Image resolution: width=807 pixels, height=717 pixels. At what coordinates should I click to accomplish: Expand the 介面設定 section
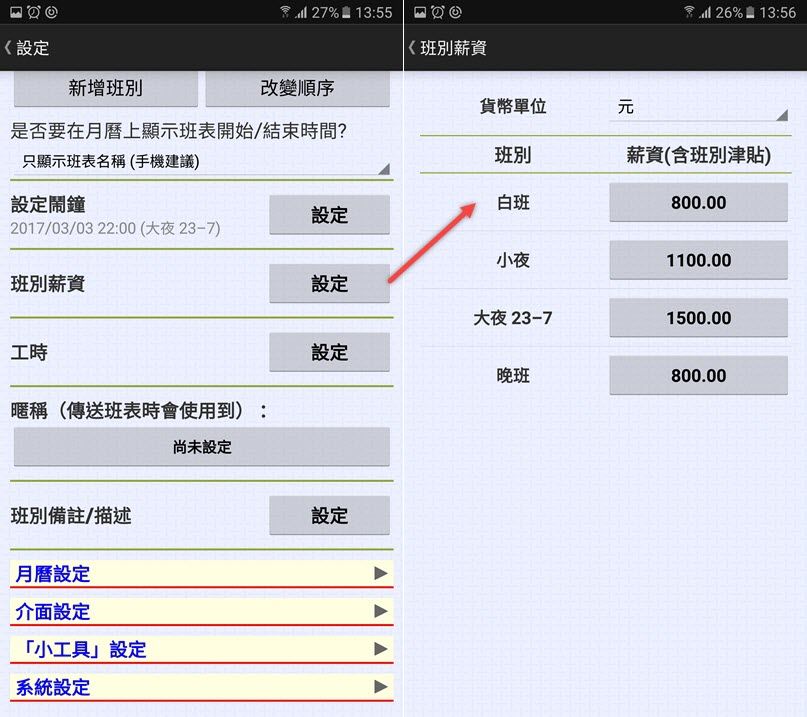tap(202, 611)
